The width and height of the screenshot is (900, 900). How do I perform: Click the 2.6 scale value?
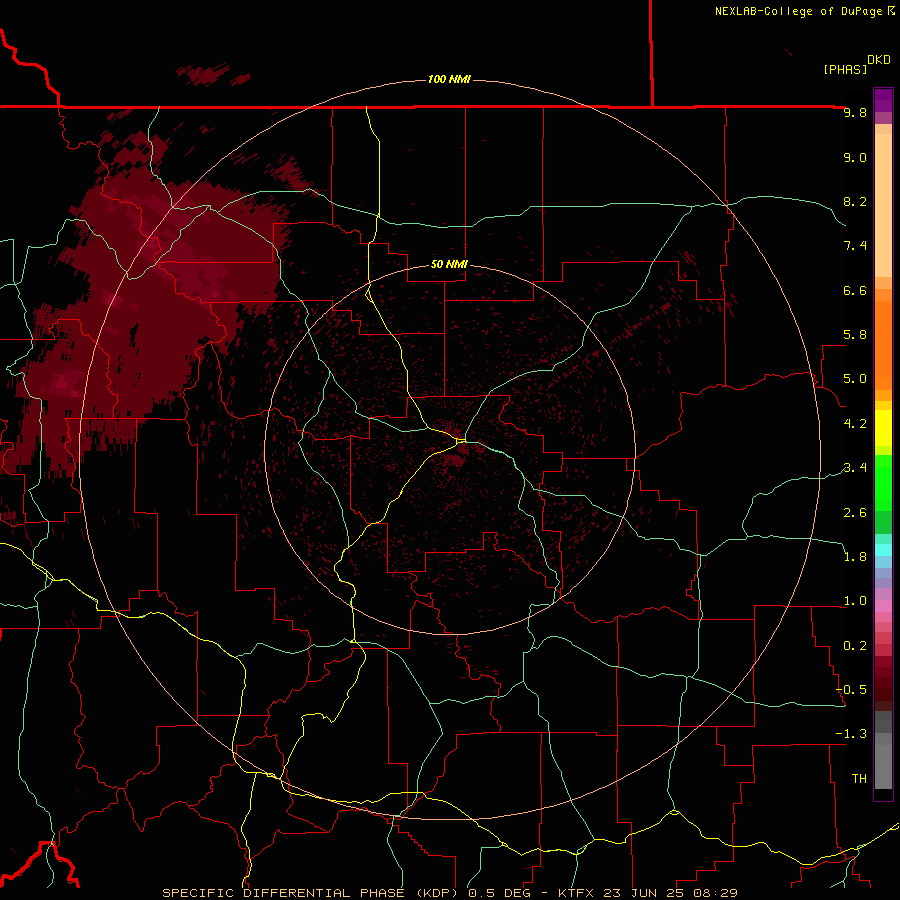pyautogui.click(x=855, y=512)
